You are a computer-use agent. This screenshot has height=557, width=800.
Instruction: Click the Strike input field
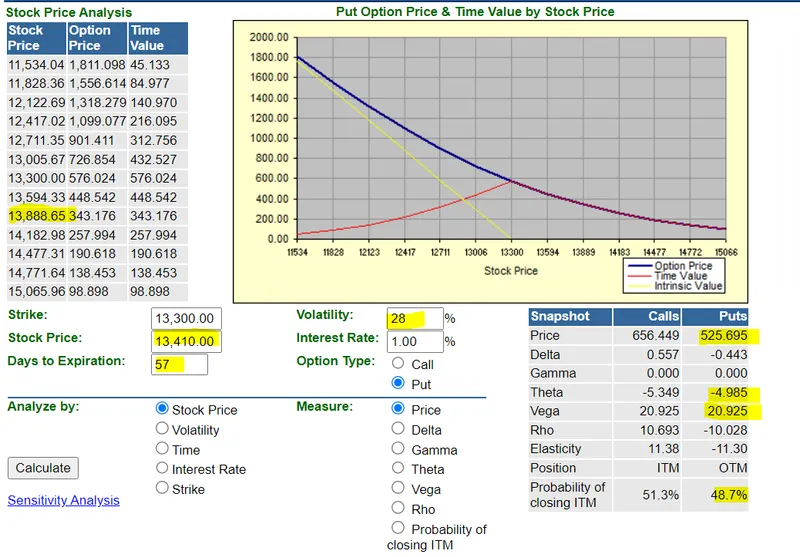click(x=186, y=318)
